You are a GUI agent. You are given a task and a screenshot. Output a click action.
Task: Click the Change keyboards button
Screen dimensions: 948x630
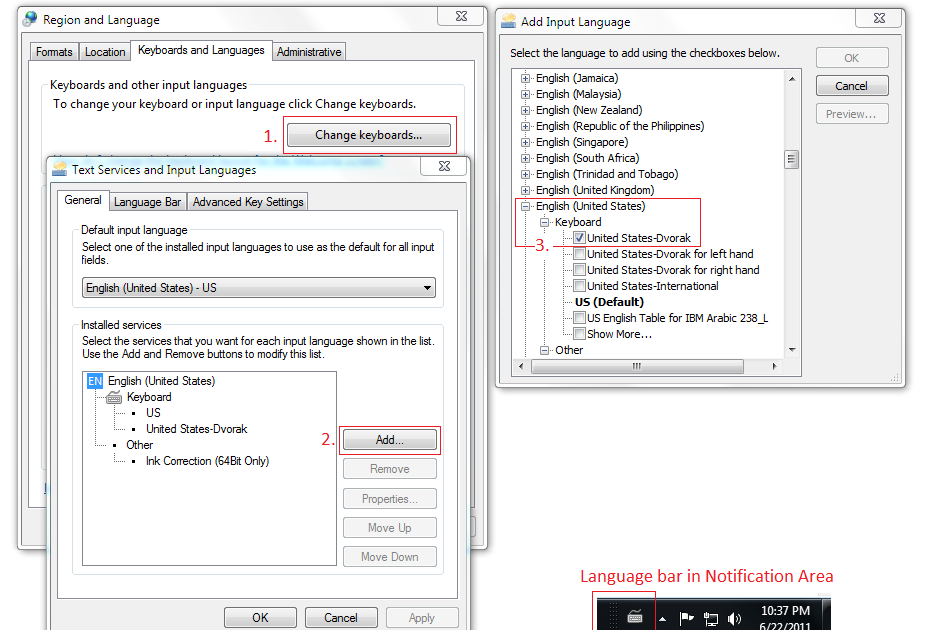click(x=367, y=133)
